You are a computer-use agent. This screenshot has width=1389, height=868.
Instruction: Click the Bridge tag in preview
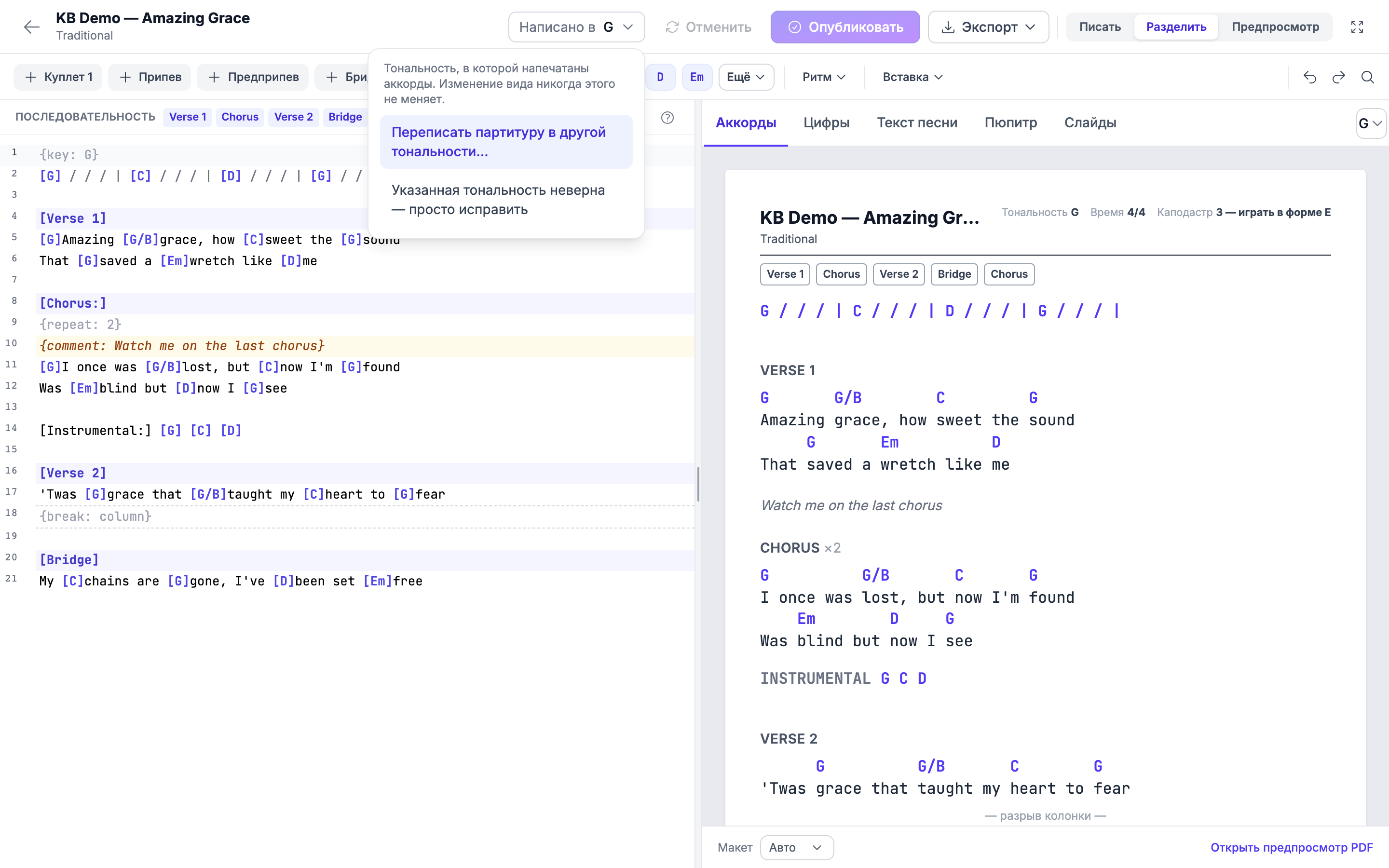click(x=954, y=274)
